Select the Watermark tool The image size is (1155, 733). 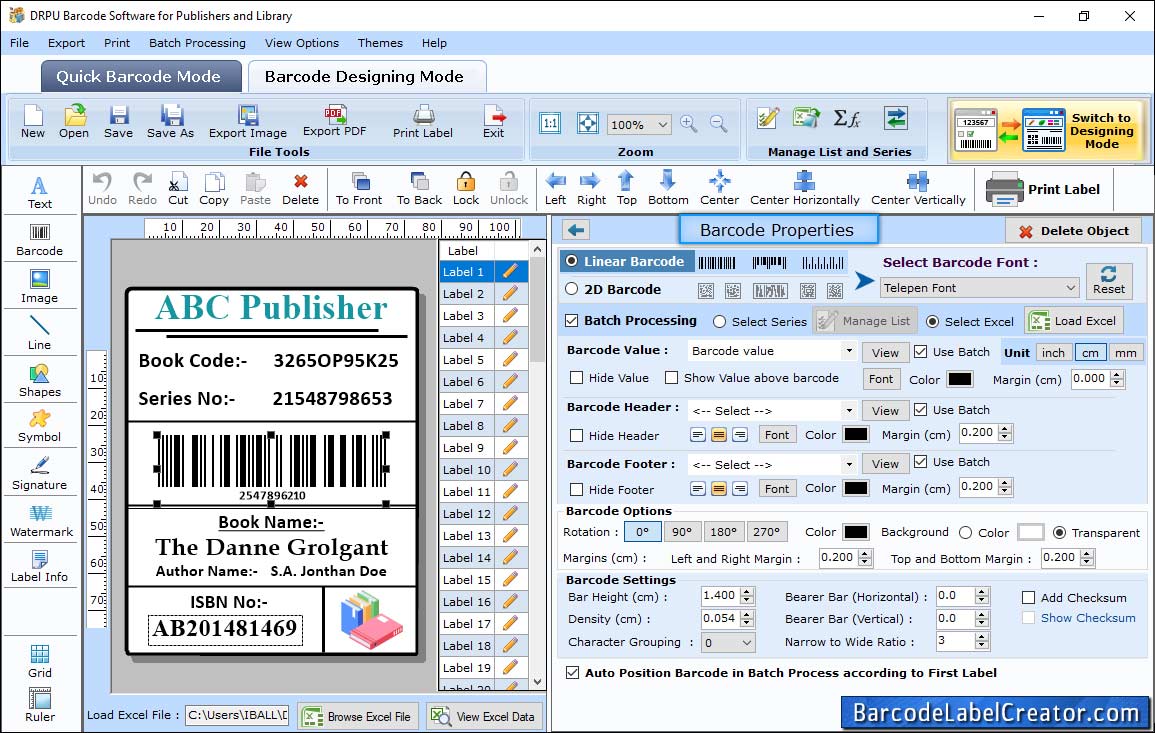(41, 521)
